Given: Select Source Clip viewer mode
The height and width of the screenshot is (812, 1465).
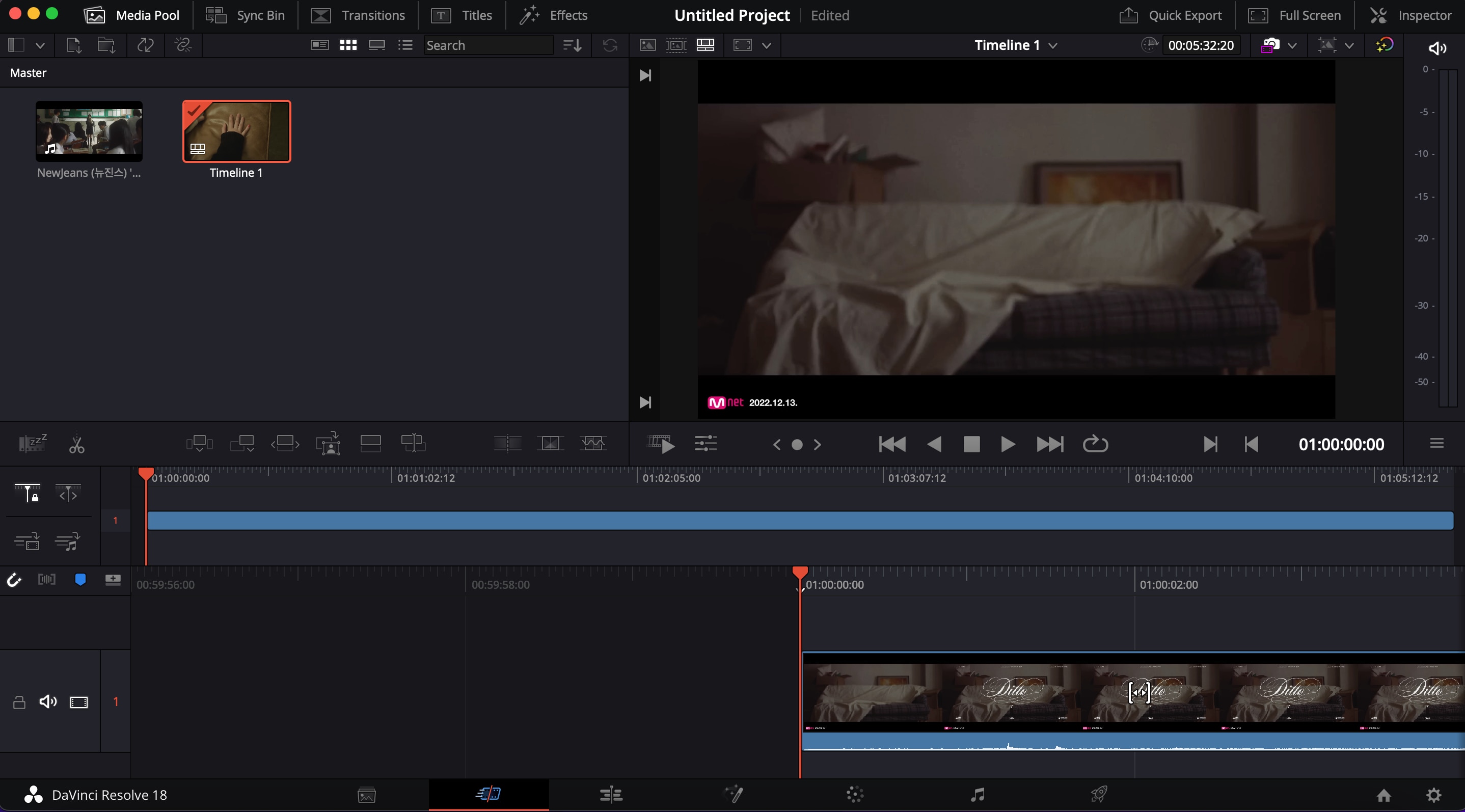Looking at the screenshot, I should click(647, 45).
